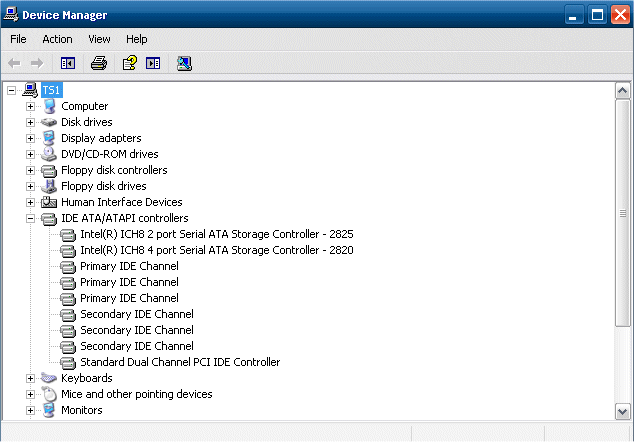Click the scrollbar down arrow
The width and height of the screenshot is (634, 442).
[622, 412]
